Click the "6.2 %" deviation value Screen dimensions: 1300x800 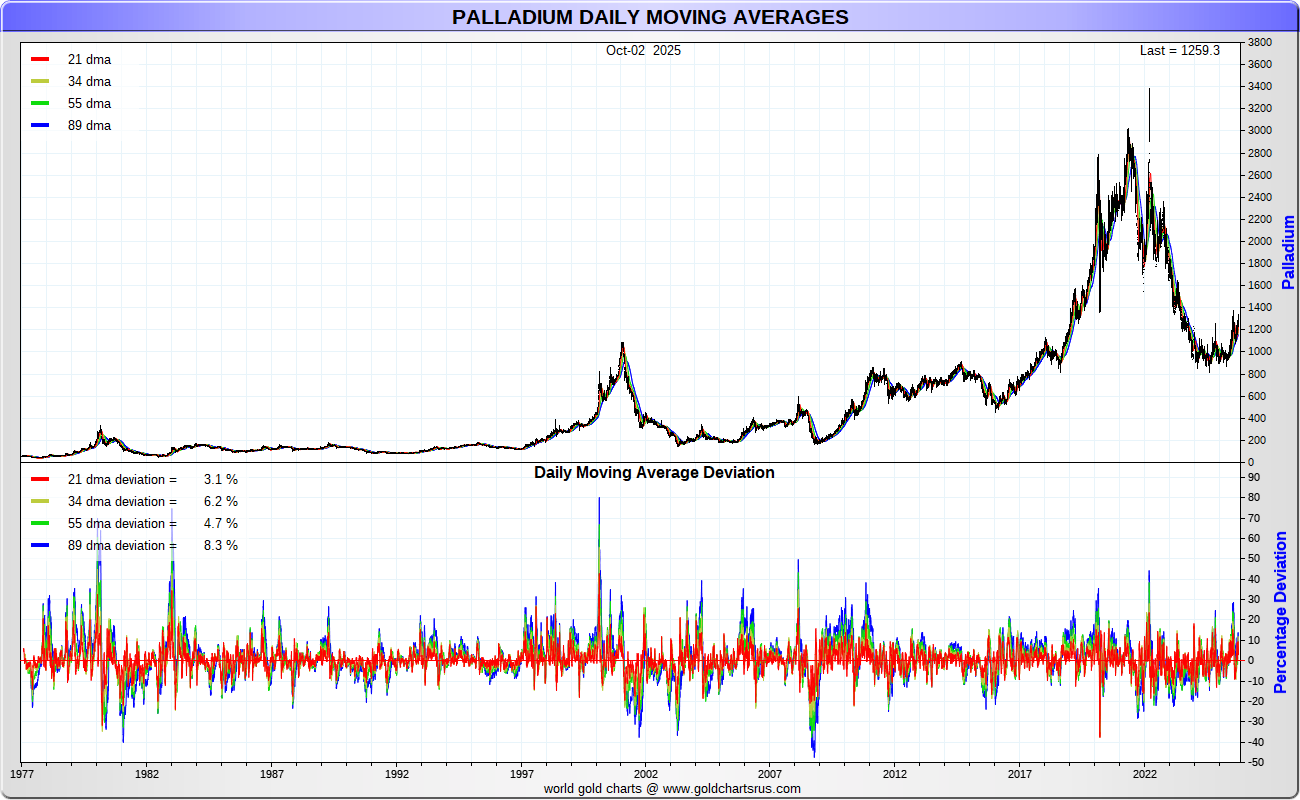tap(221, 502)
